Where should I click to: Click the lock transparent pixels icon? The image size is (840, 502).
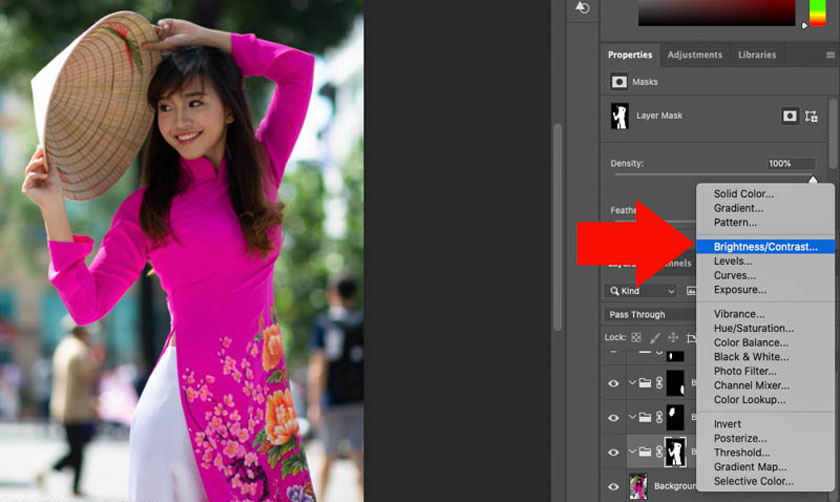636,338
